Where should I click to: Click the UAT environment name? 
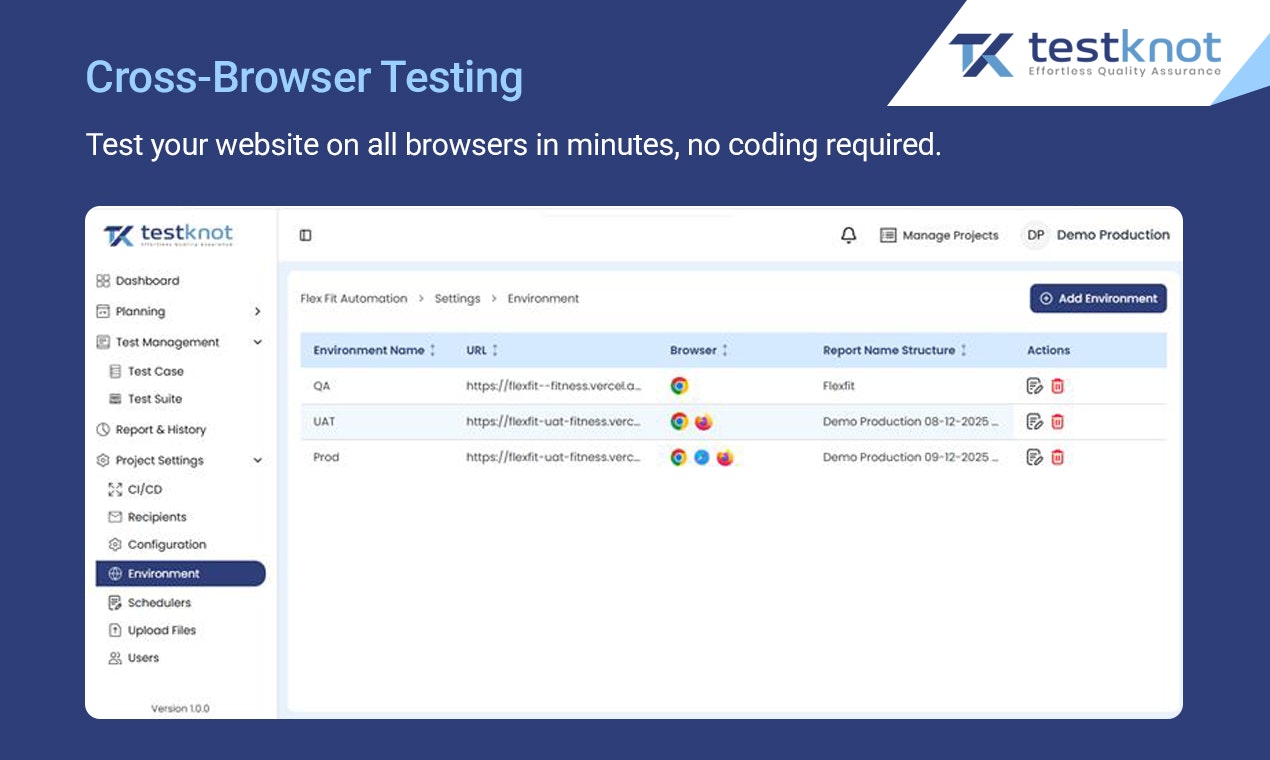324,422
